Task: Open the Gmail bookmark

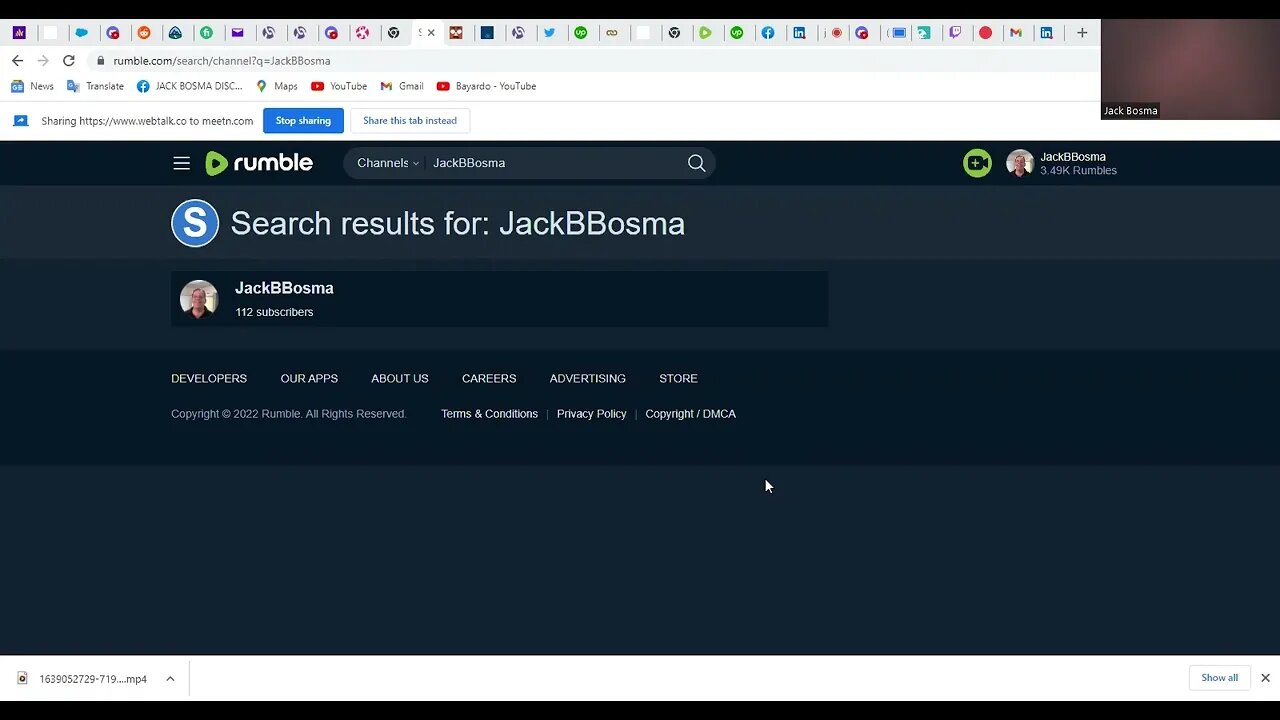Action: (402, 86)
